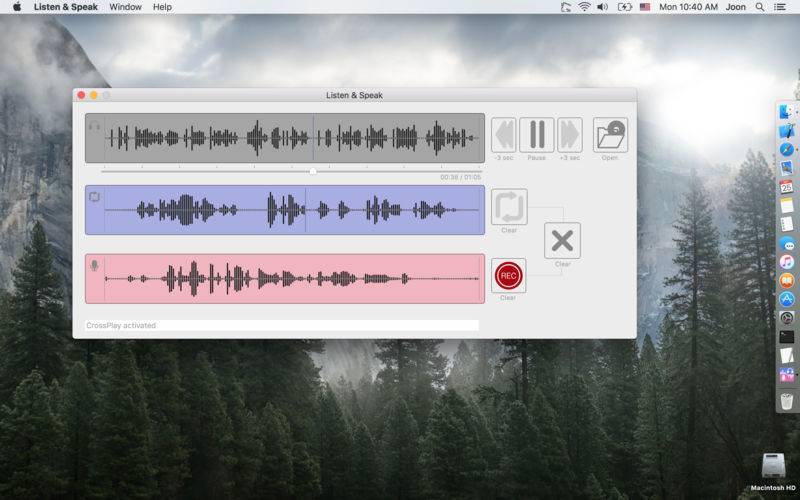Click the loop clear button beside blue track
This screenshot has width=800, height=500.
(509, 207)
